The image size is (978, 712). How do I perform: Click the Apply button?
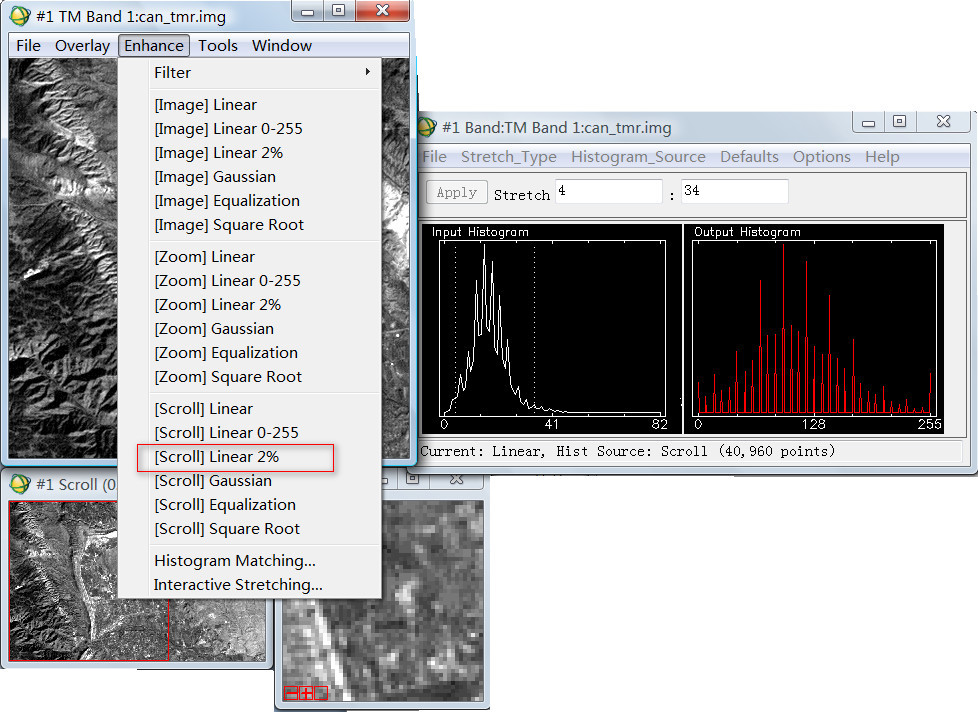point(457,193)
